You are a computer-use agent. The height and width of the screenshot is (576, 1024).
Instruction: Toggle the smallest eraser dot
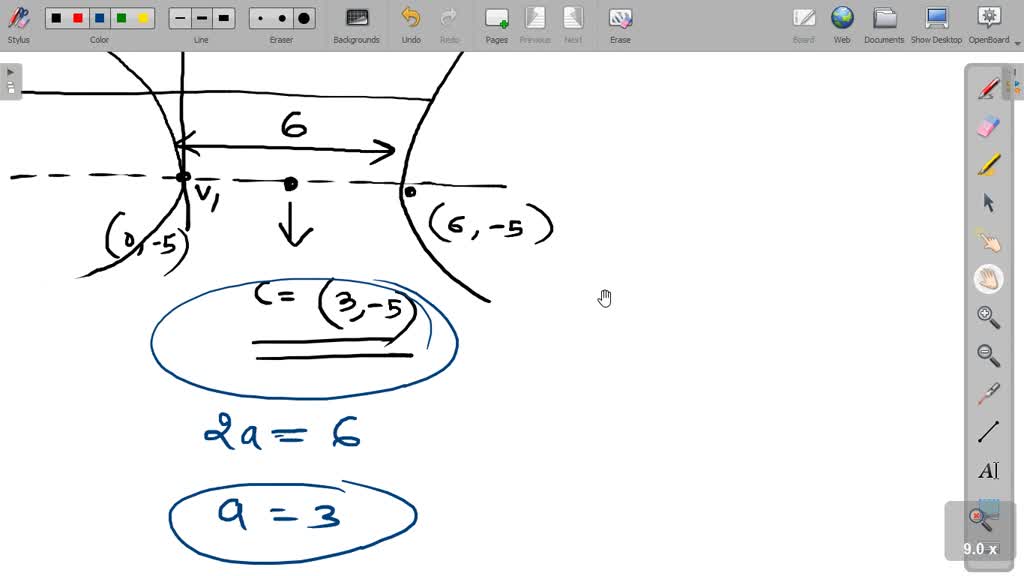[x=262, y=17]
